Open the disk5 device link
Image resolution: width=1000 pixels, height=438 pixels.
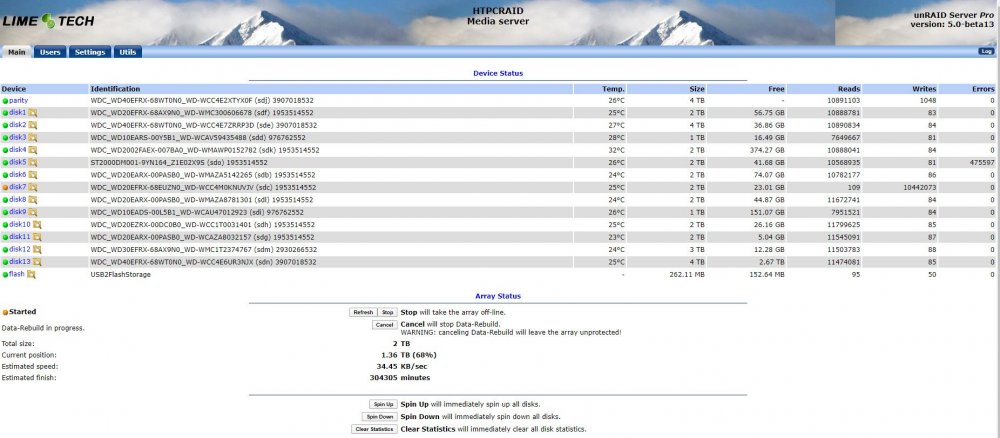click(x=18, y=163)
